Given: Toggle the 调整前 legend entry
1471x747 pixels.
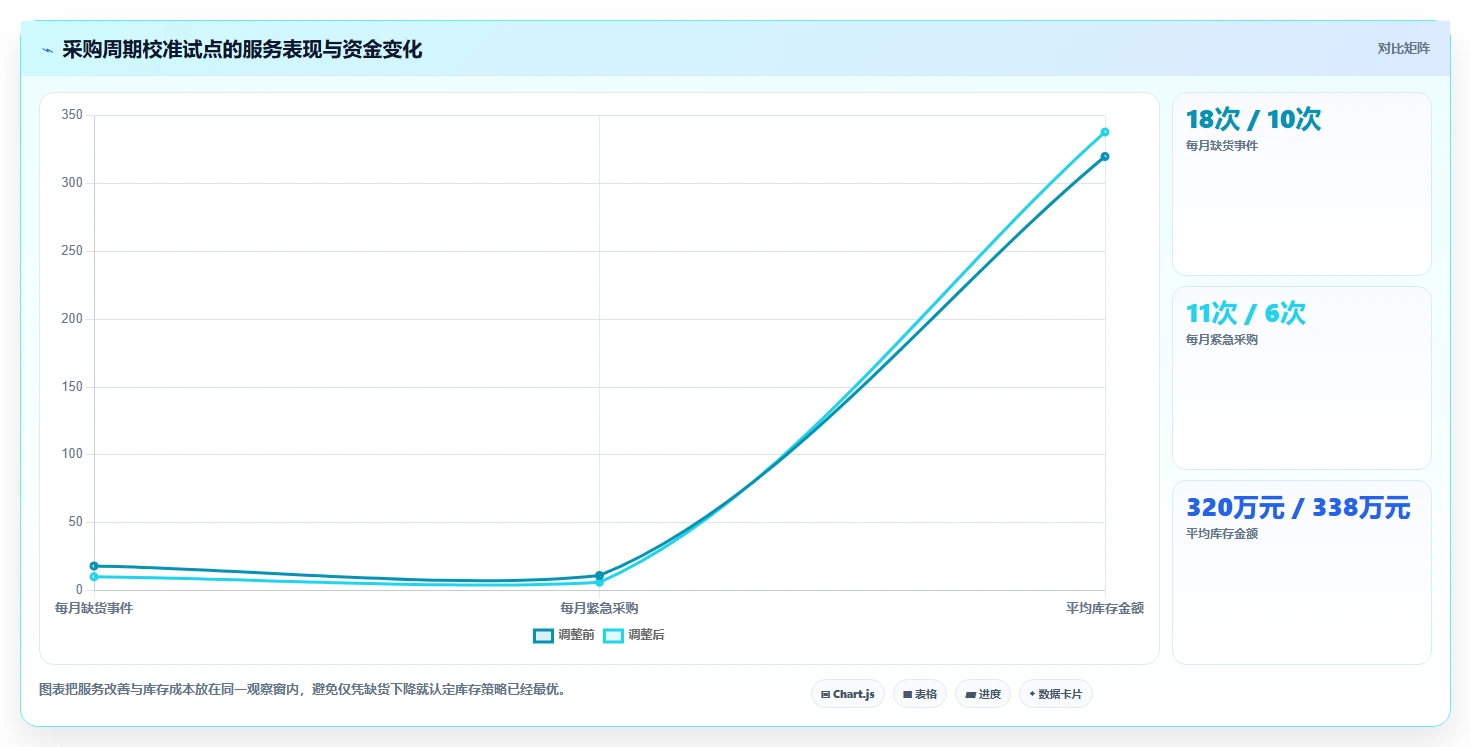Looking at the screenshot, I should [564, 635].
